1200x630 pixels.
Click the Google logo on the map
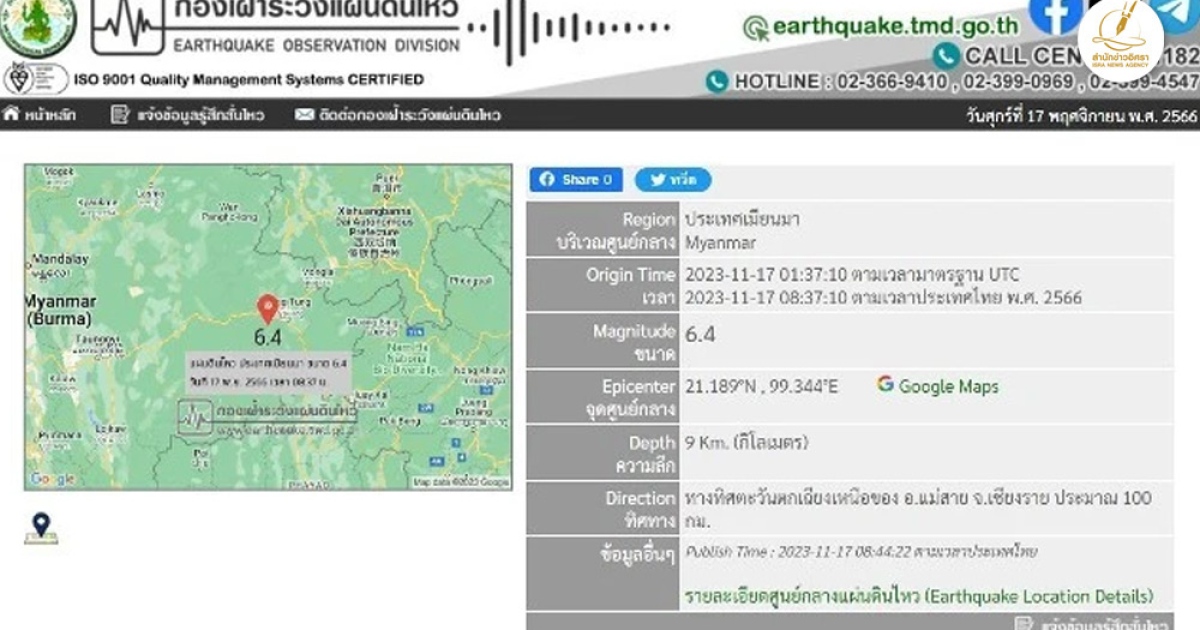coord(52,479)
